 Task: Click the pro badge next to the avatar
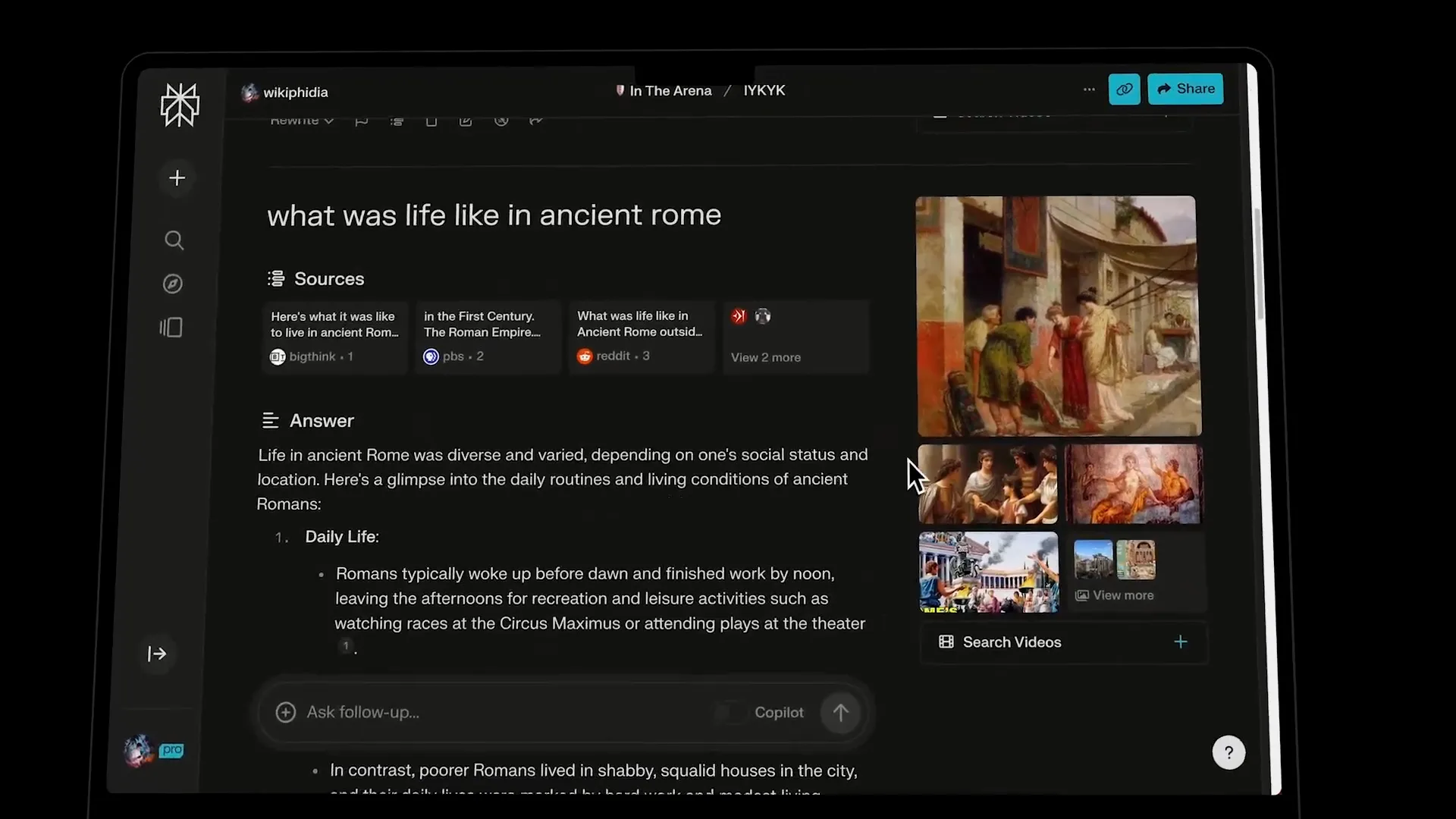pyautogui.click(x=172, y=750)
